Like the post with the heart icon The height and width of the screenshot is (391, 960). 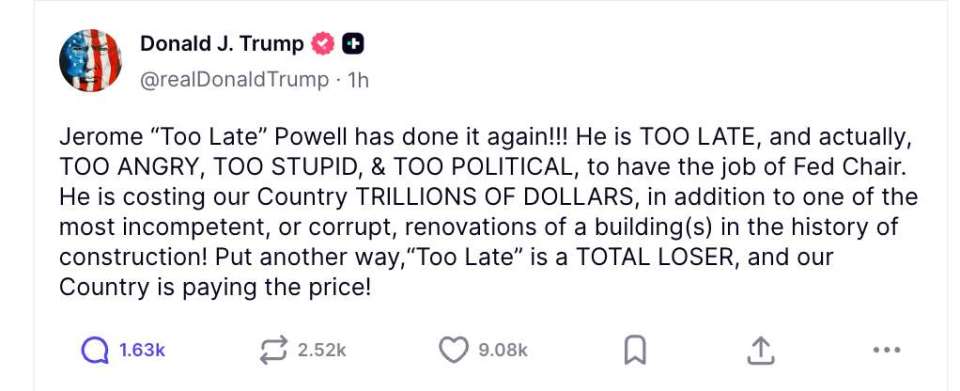click(x=454, y=351)
